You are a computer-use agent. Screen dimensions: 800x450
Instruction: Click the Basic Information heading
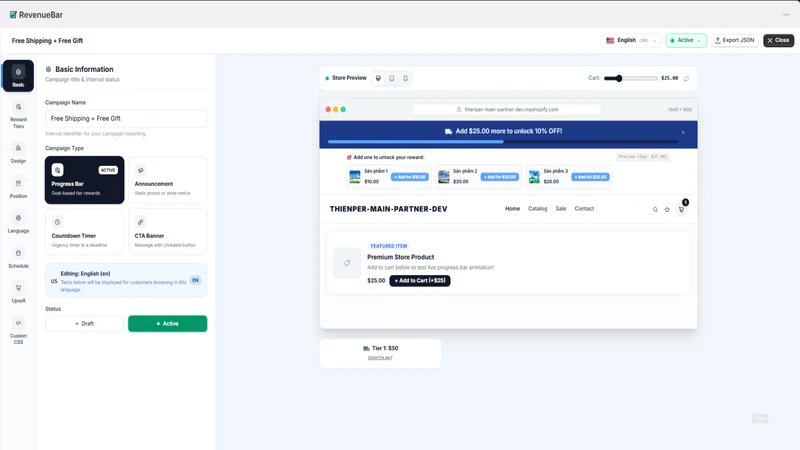(84, 69)
